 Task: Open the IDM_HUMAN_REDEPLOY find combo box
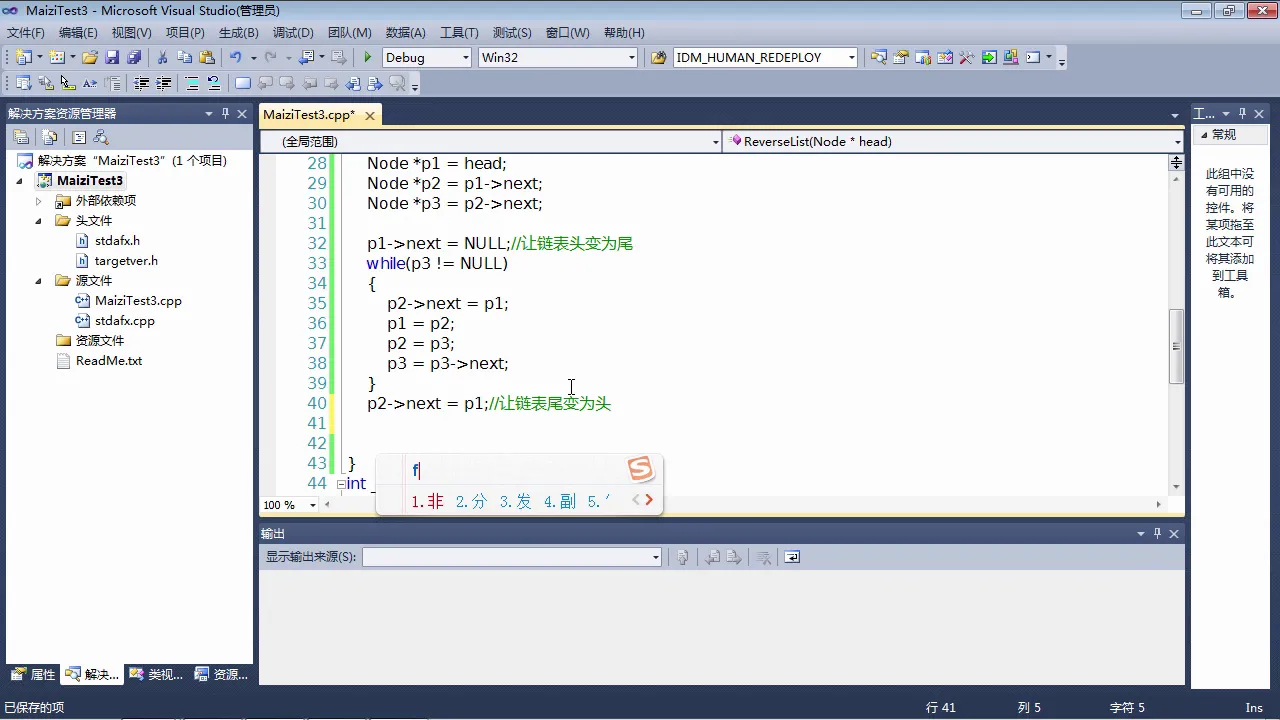pos(766,57)
